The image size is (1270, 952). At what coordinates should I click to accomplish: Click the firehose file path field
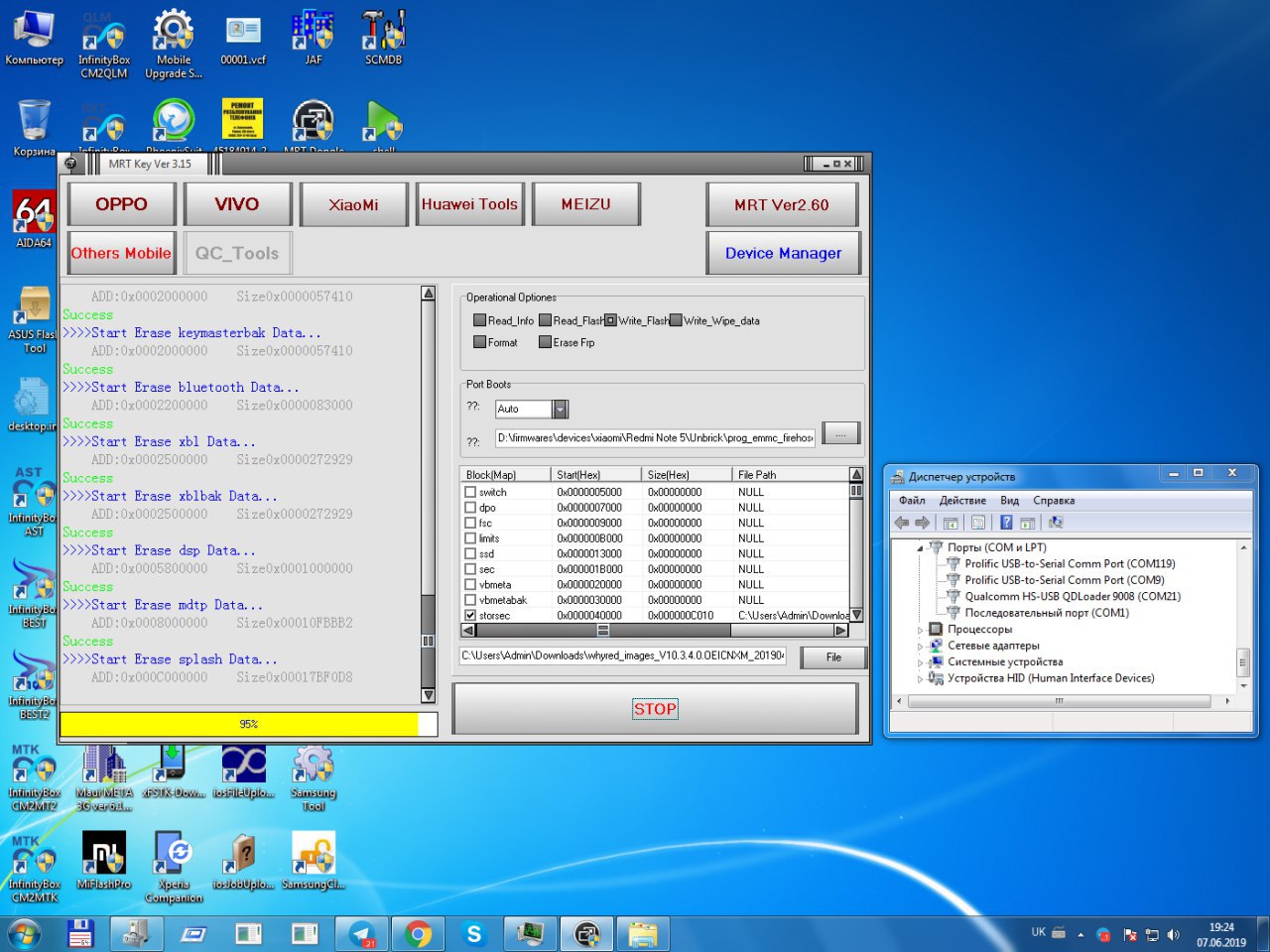coord(655,437)
